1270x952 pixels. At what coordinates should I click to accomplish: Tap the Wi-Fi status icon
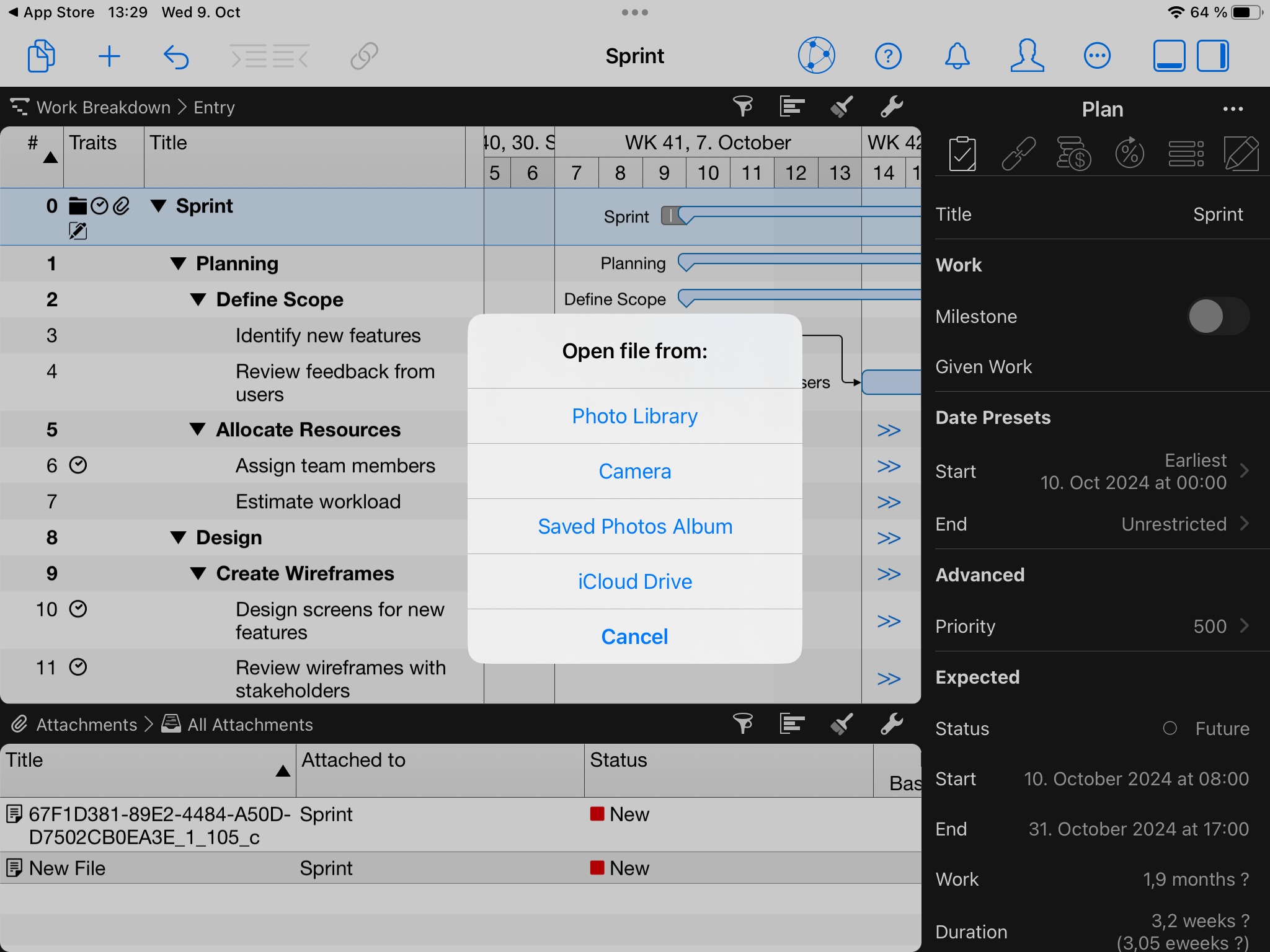tap(1175, 12)
